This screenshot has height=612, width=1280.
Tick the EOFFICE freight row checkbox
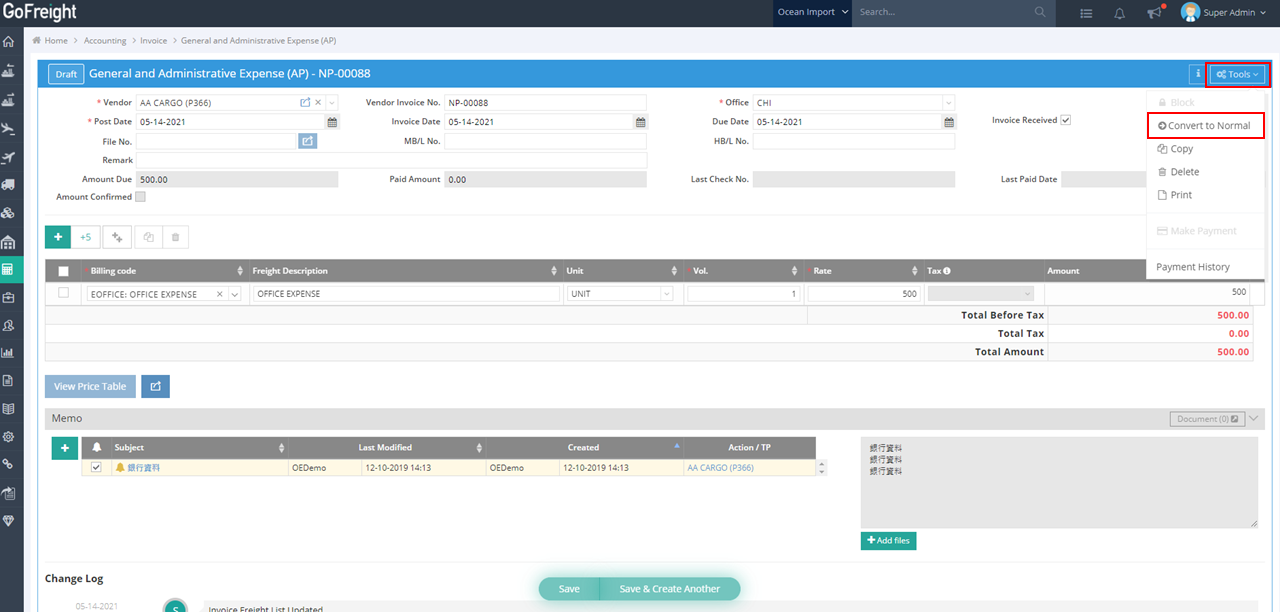[64, 293]
